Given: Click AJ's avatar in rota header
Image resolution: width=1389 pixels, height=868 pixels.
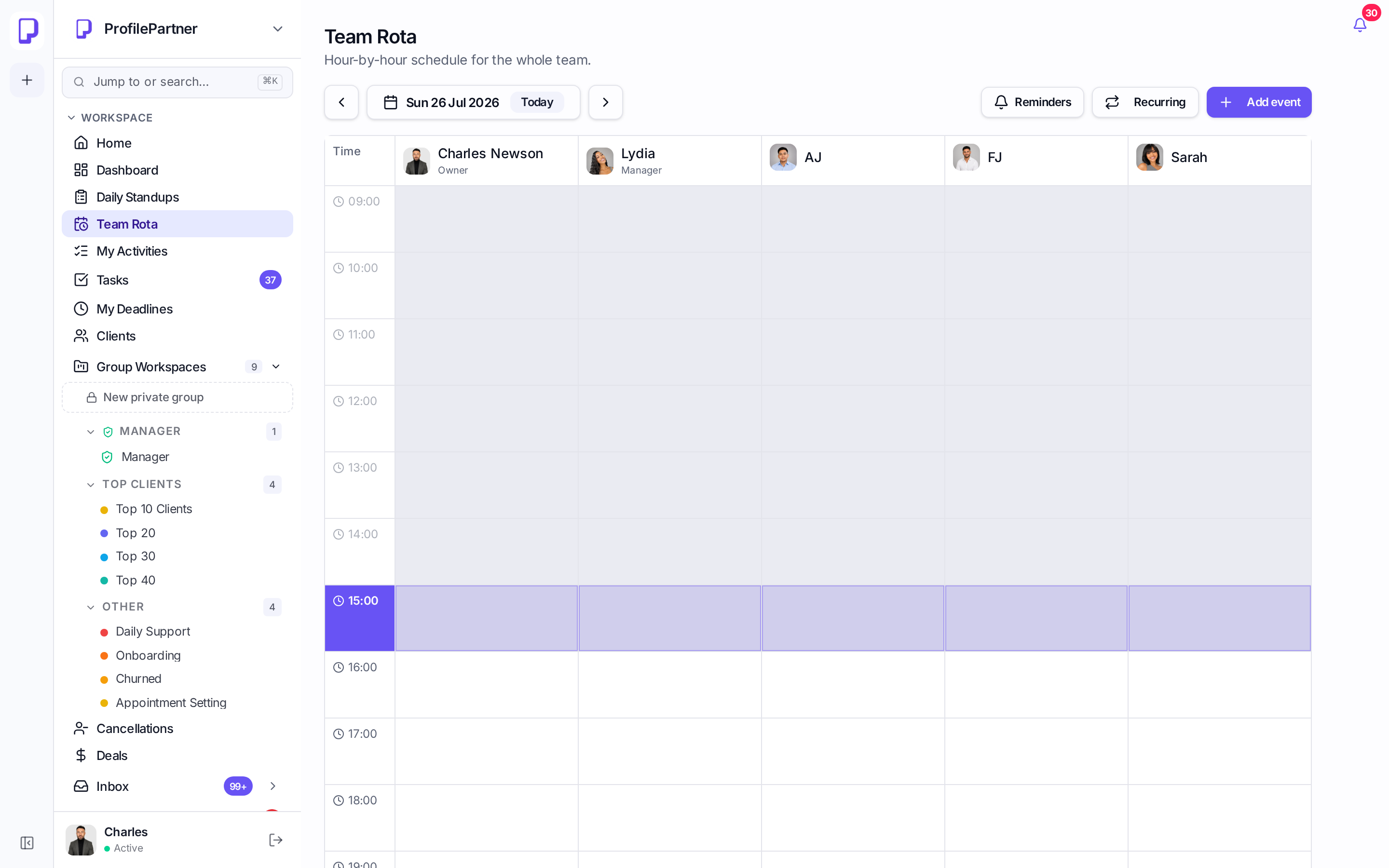Looking at the screenshot, I should [x=783, y=157].
